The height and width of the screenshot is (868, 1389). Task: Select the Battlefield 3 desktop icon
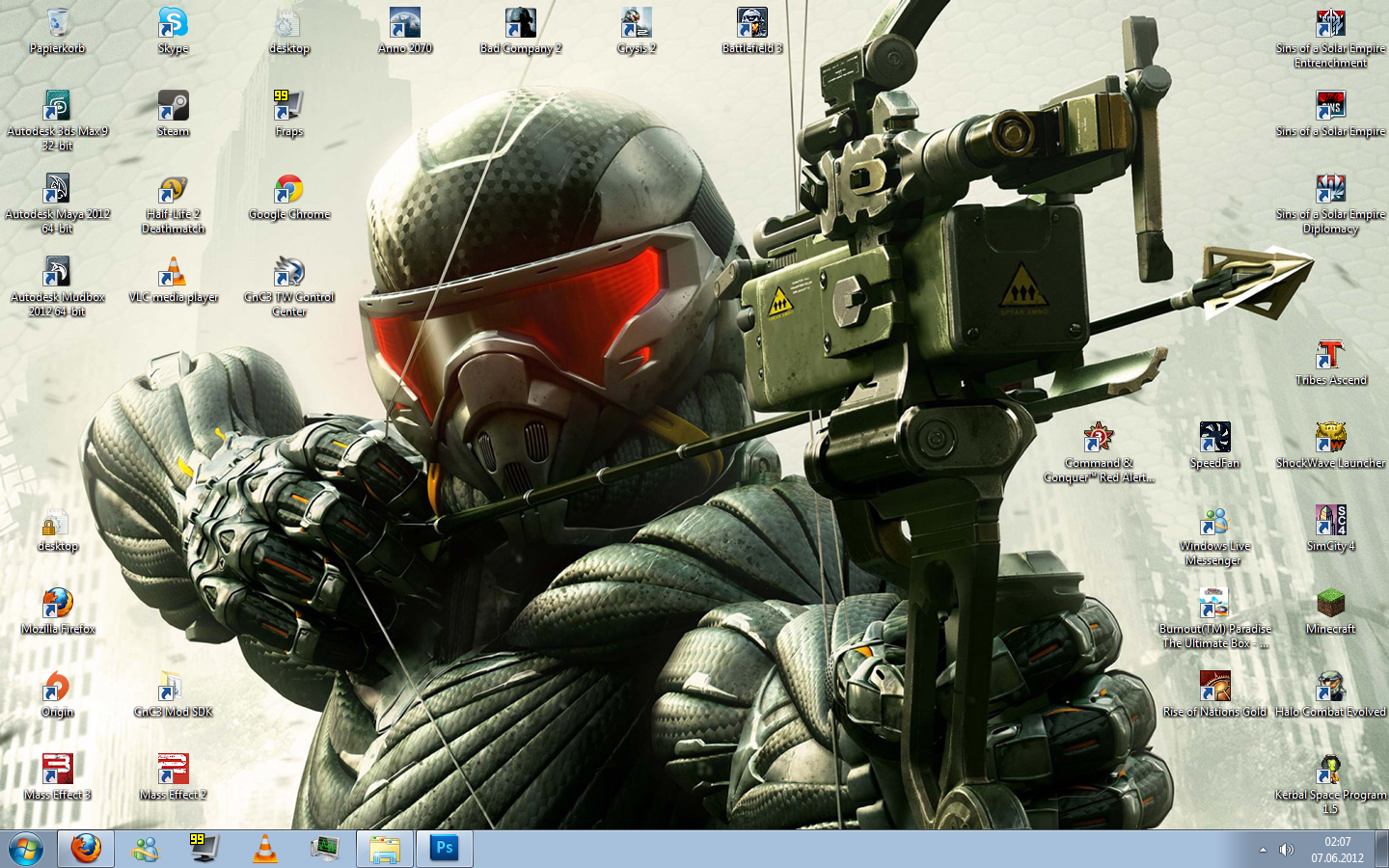click(752, 31)
